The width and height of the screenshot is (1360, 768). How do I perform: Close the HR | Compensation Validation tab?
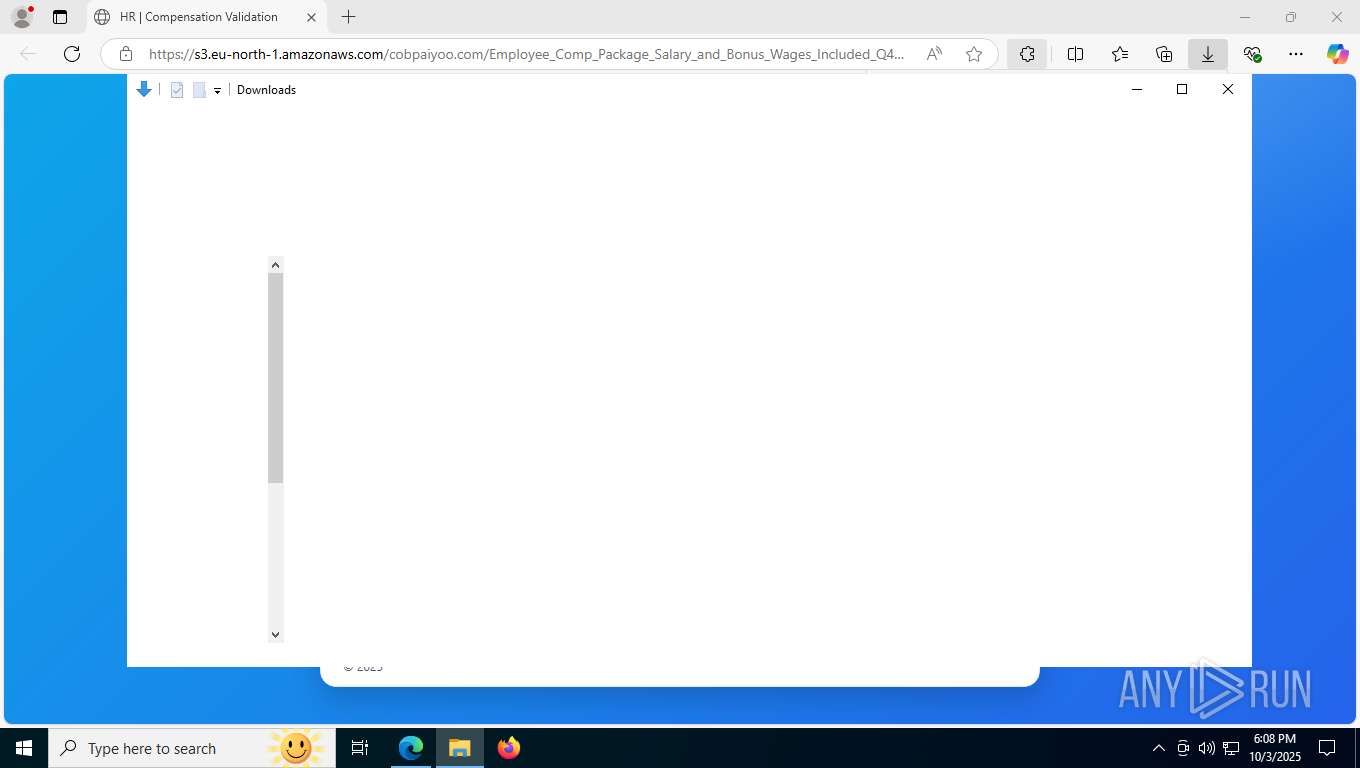pyautogui.click(x=311, y=17)
